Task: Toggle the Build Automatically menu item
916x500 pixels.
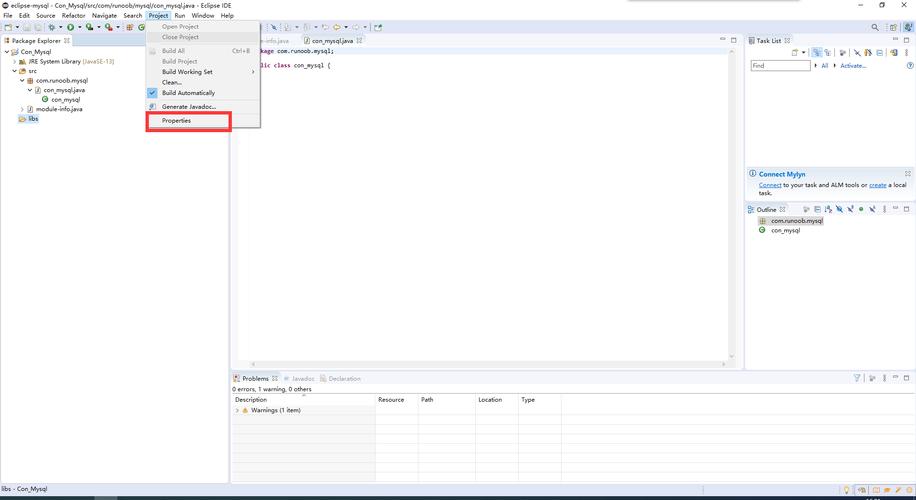Action: [188, 93]
